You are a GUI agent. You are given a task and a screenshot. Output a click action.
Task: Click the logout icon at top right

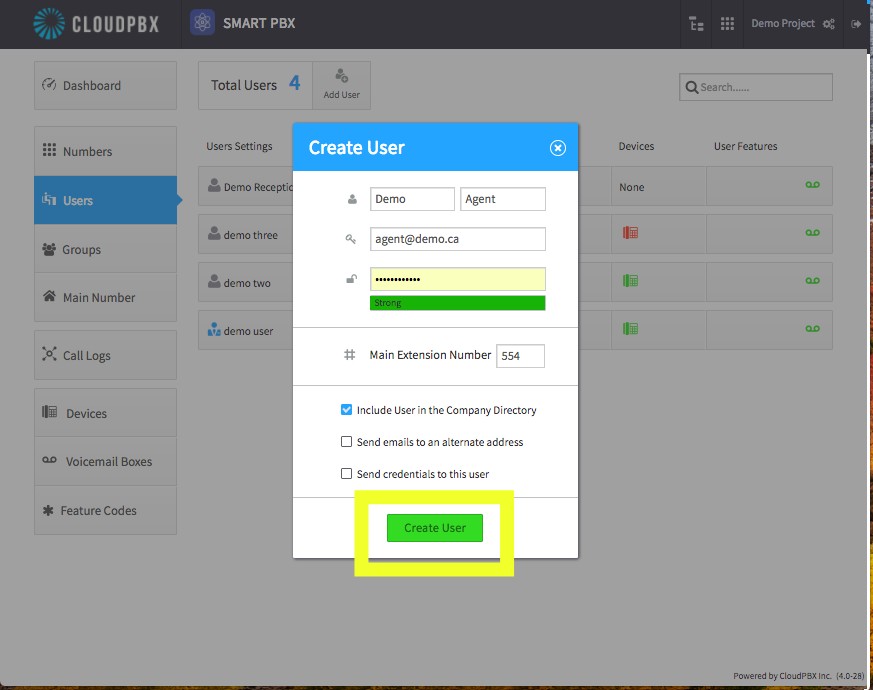point(856,24)
